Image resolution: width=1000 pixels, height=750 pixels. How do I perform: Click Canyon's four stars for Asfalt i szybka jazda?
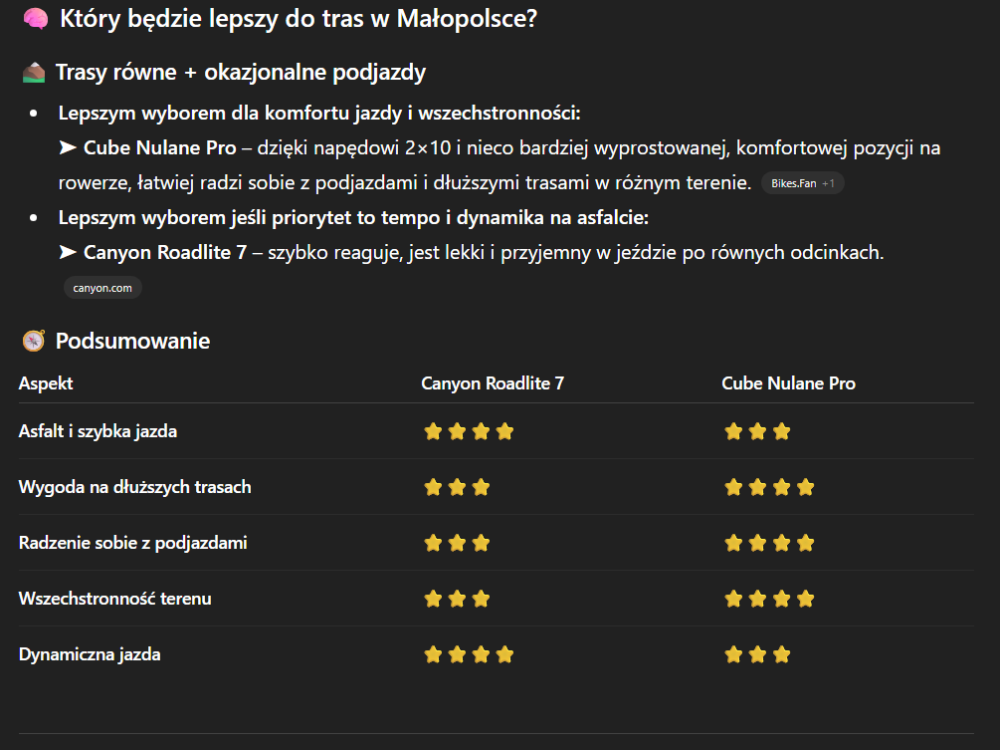point(469,432)
